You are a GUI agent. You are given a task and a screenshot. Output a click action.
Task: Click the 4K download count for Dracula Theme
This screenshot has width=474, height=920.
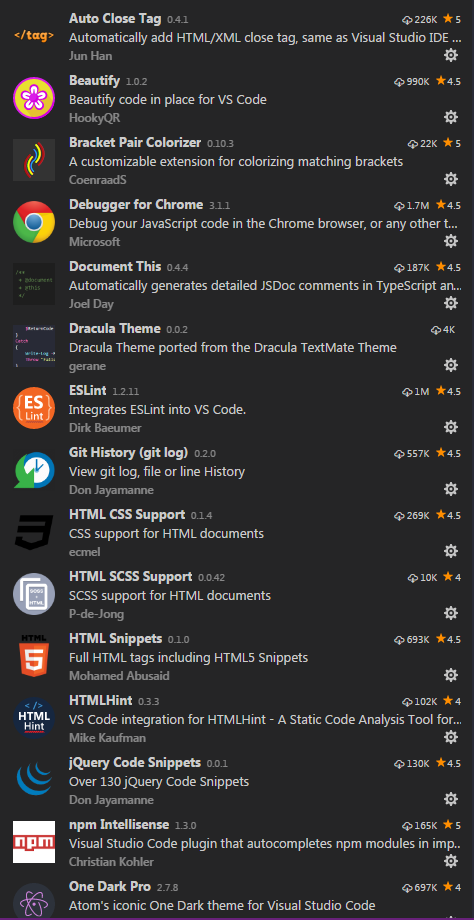point(443,330)
